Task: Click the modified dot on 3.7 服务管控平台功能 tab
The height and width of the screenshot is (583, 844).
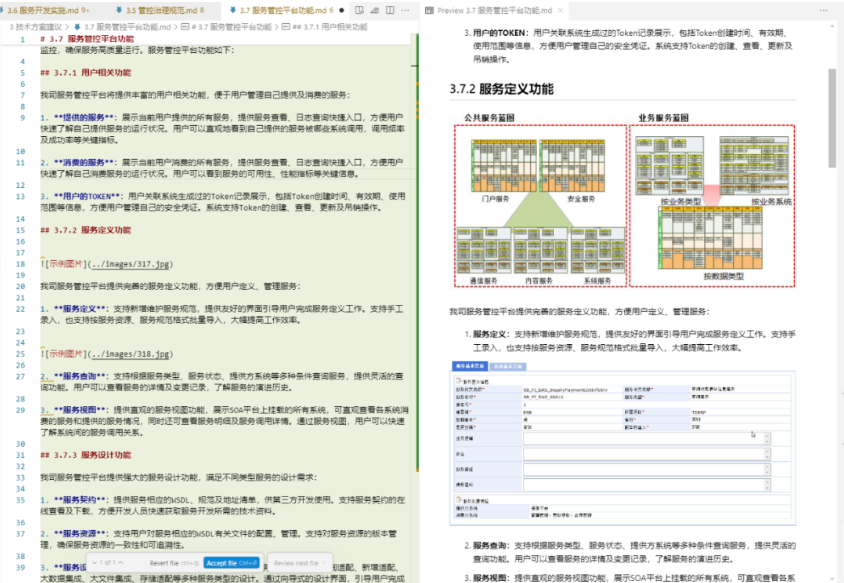Action: tap(343, 10)
